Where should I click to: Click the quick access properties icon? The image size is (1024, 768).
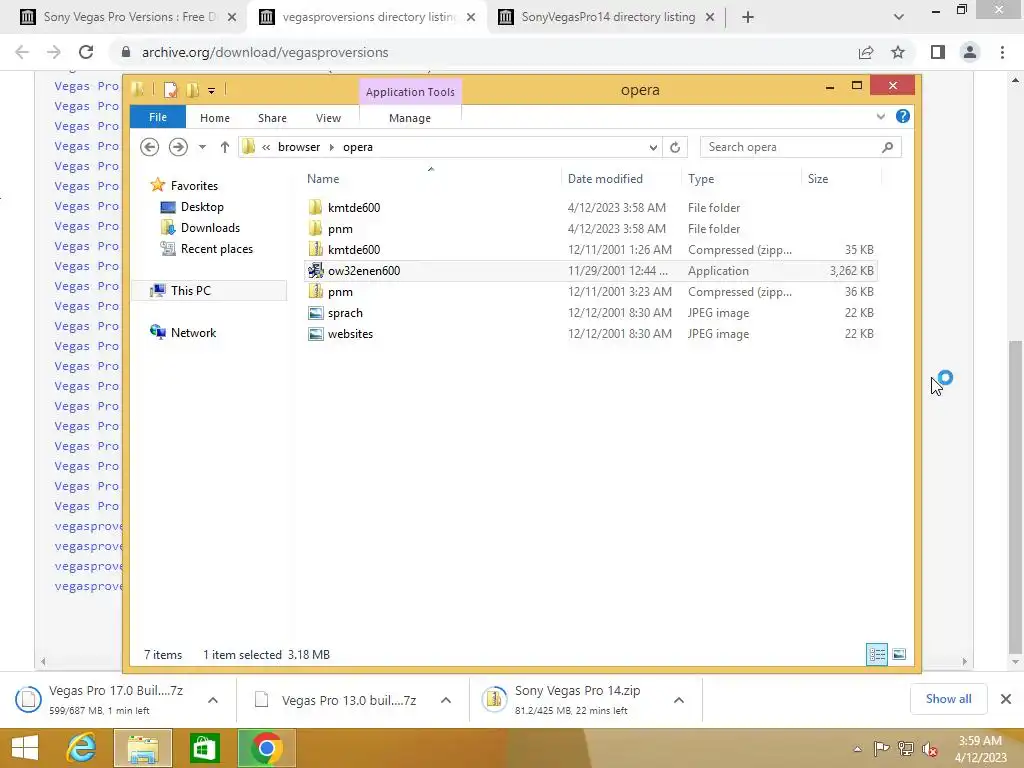tap(170, 89)
